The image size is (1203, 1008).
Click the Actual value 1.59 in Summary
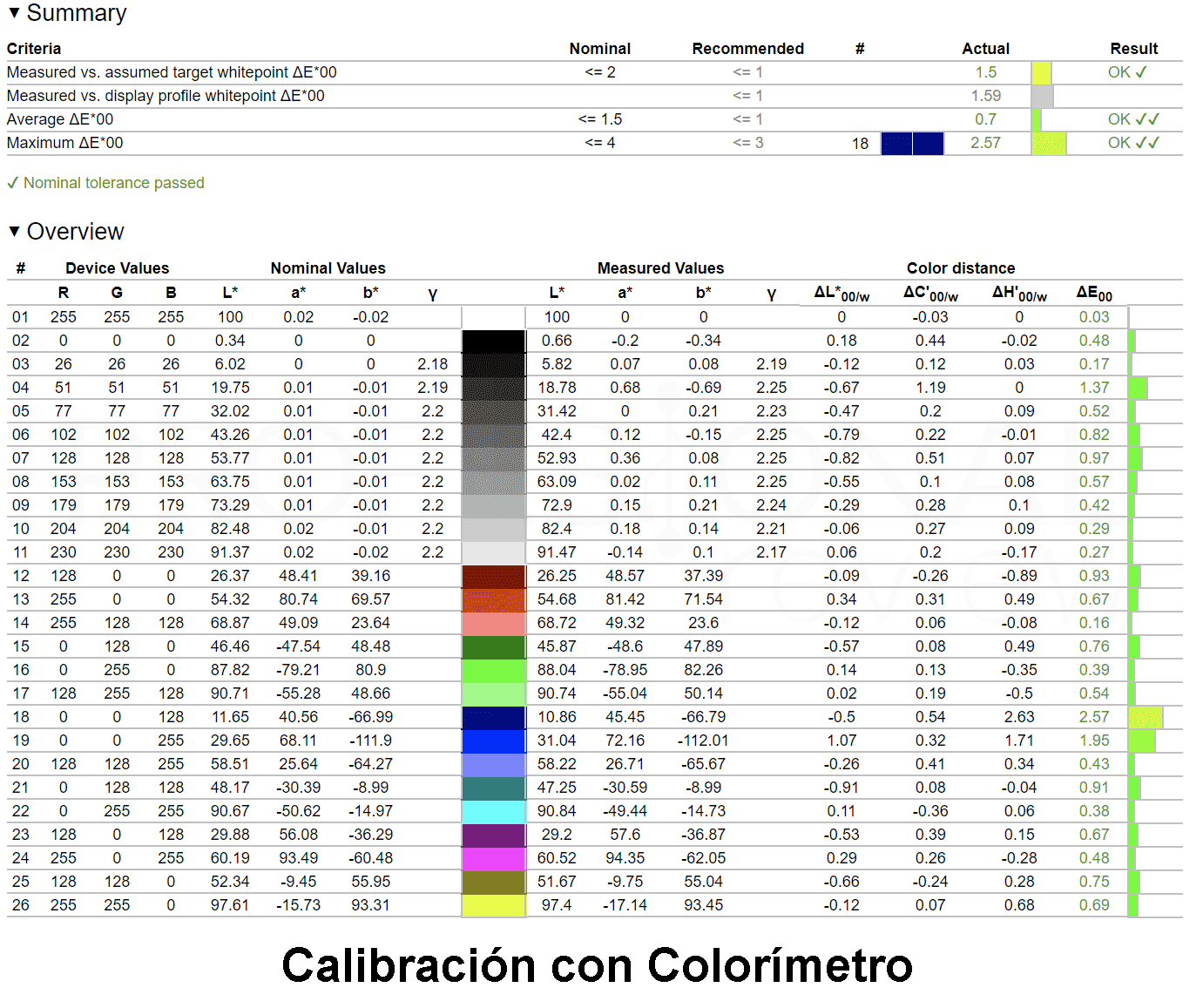click(x=986, y=96)
